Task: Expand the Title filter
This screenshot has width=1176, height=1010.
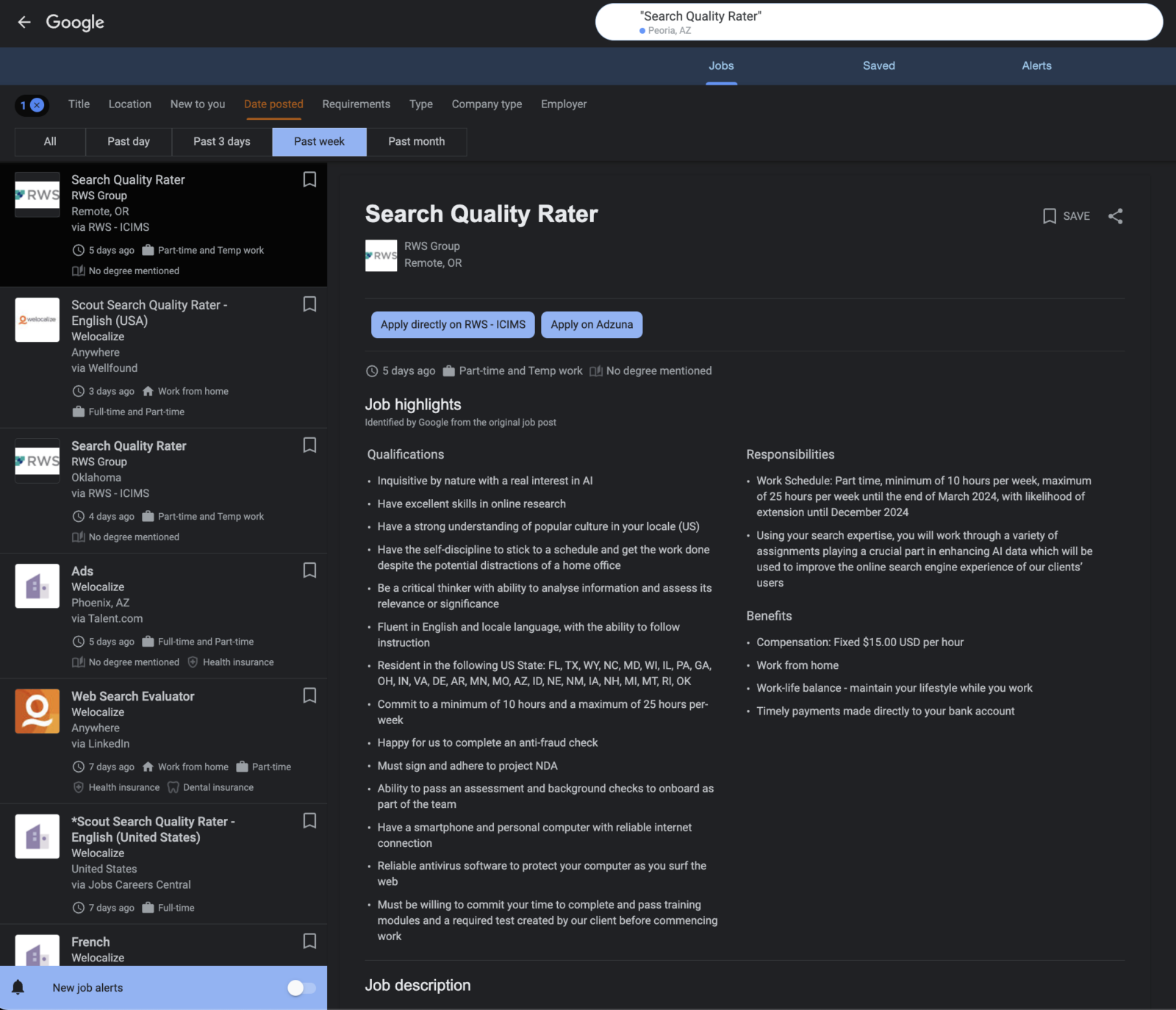Action: coord(79,104)
